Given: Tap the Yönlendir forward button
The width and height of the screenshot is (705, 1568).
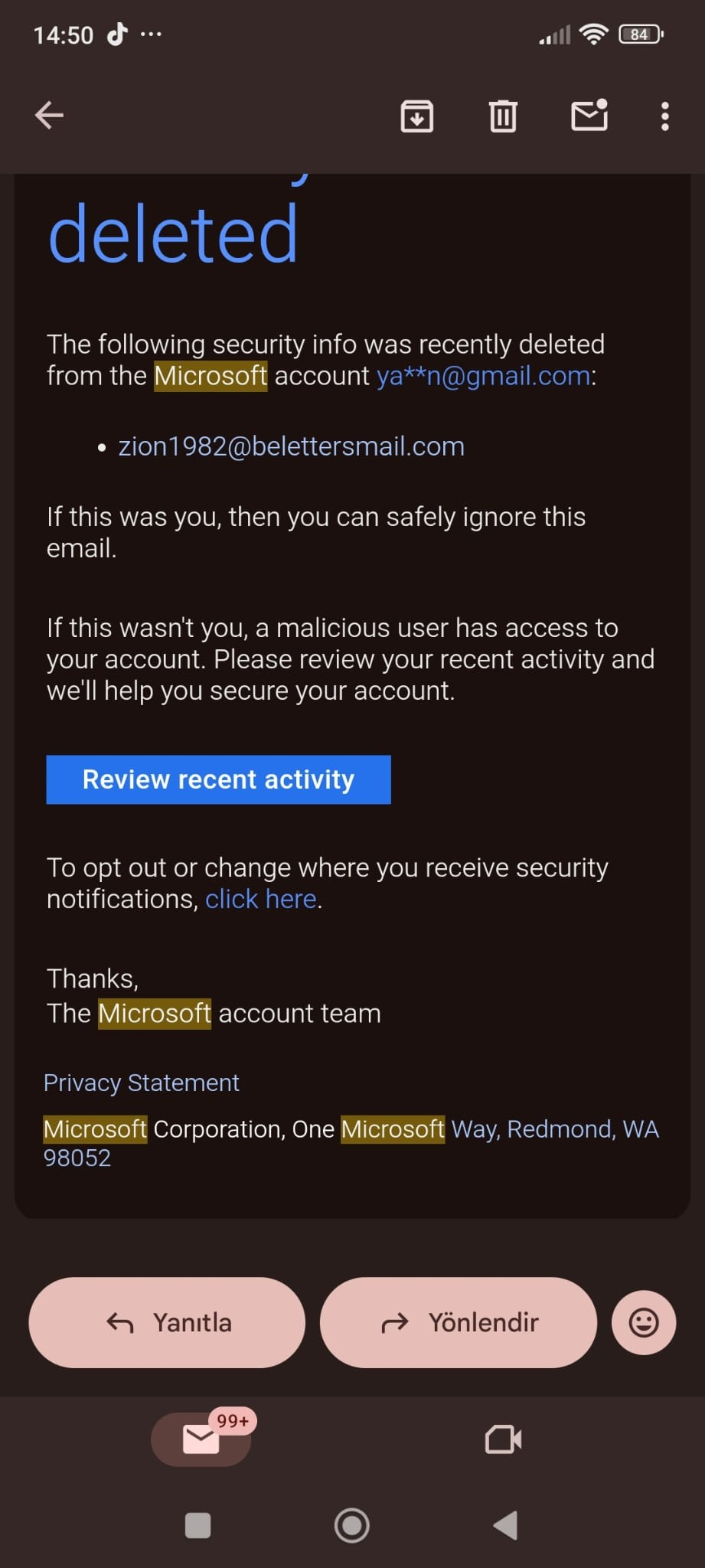Looking at the screenshot, I should pos(458,1322).
